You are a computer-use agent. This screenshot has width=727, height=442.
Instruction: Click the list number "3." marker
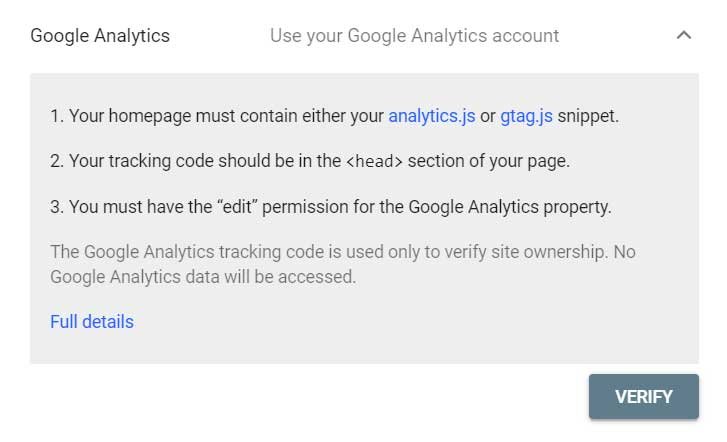click(x=57, y=208)
